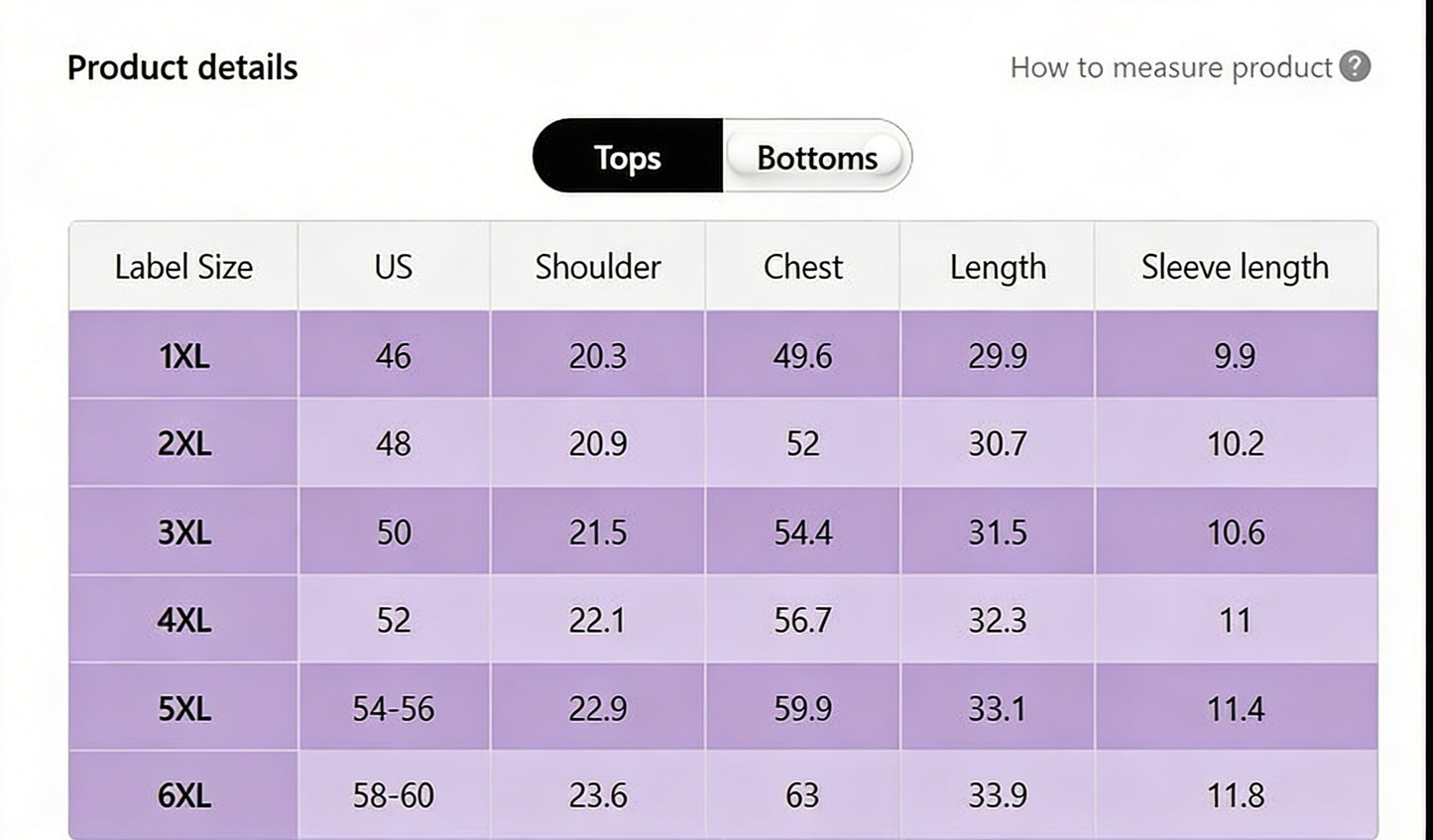Click the Length column header
Viewport: 1433px width, 840px height.
coord(998,267)
